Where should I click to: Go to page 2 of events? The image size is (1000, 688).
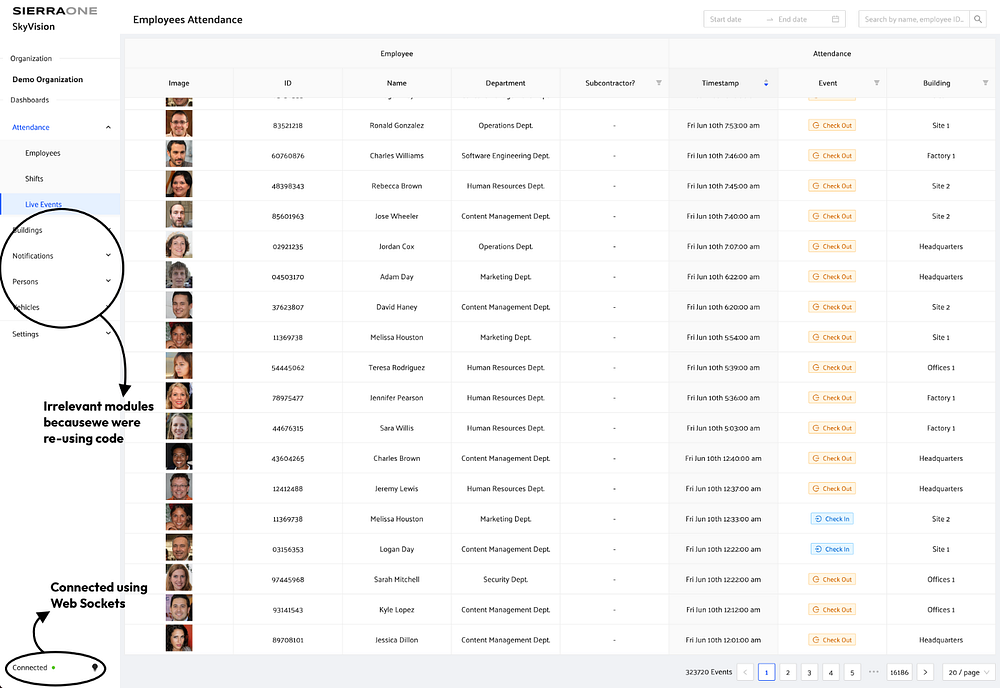[788, 673]
